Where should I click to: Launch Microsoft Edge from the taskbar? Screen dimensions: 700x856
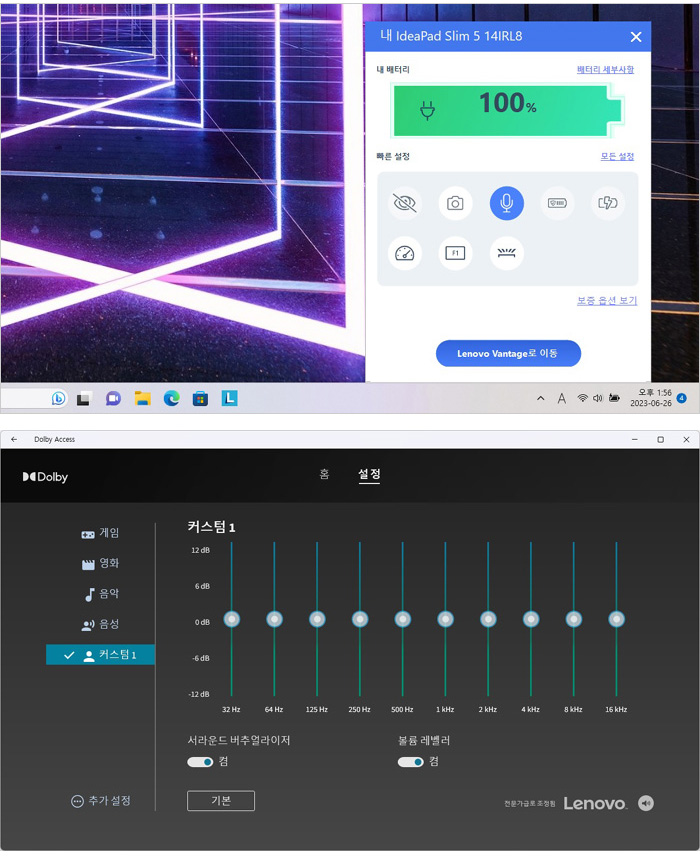point(171,399)
